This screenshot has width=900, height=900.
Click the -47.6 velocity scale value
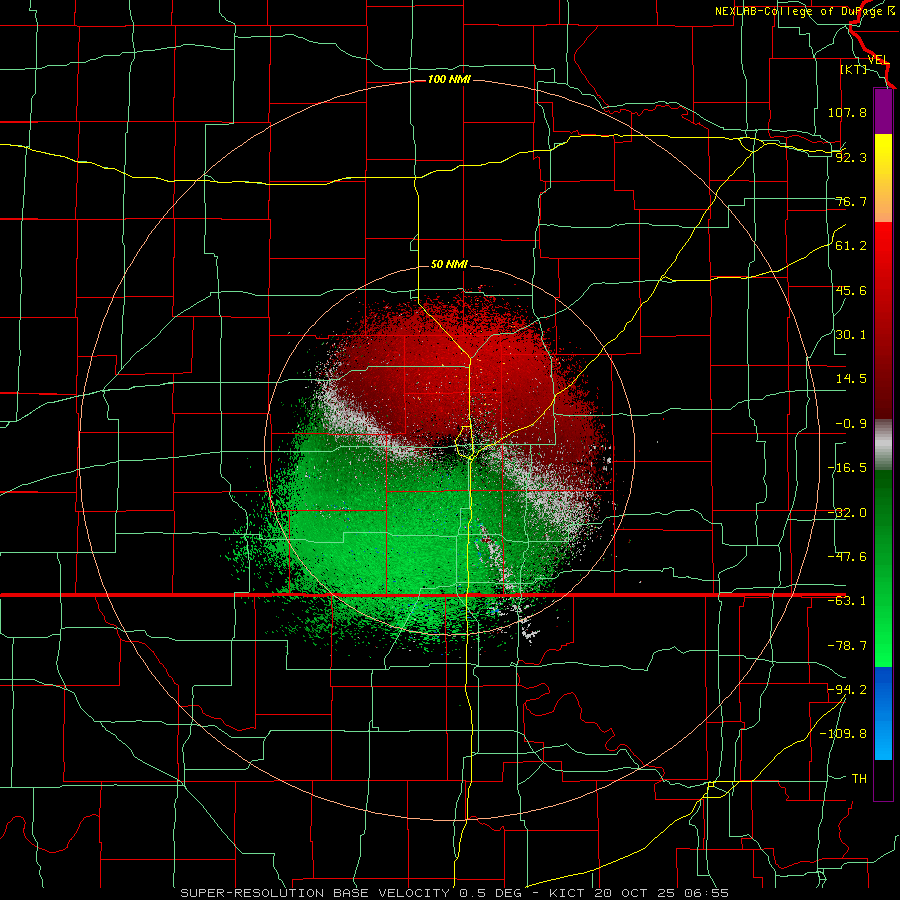(x=847, y=557)
